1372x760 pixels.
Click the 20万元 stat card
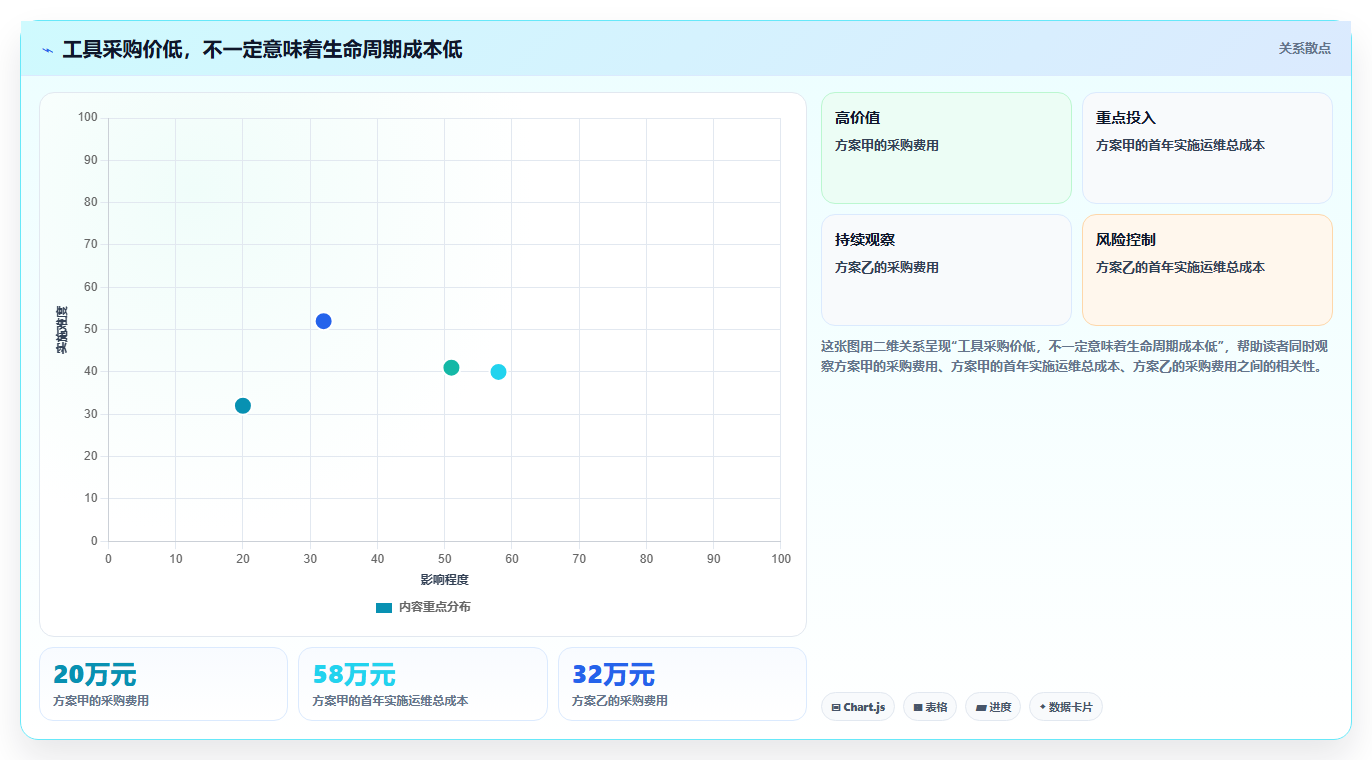pyautogui.click(x=163, y=684)
